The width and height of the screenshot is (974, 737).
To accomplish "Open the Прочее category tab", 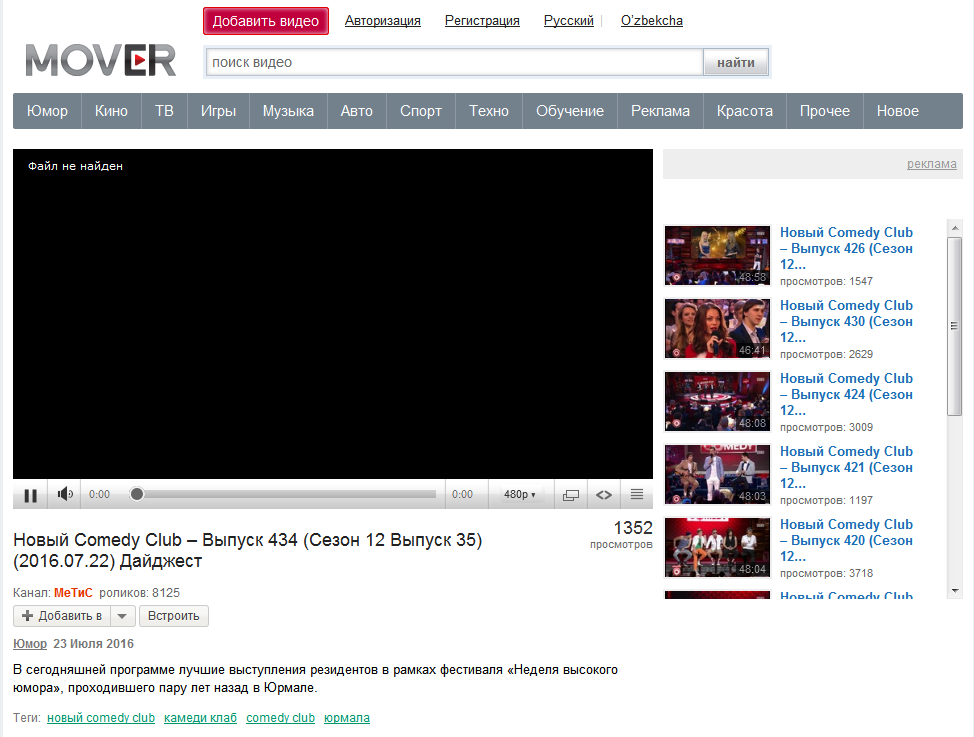I will pos(824,111).
